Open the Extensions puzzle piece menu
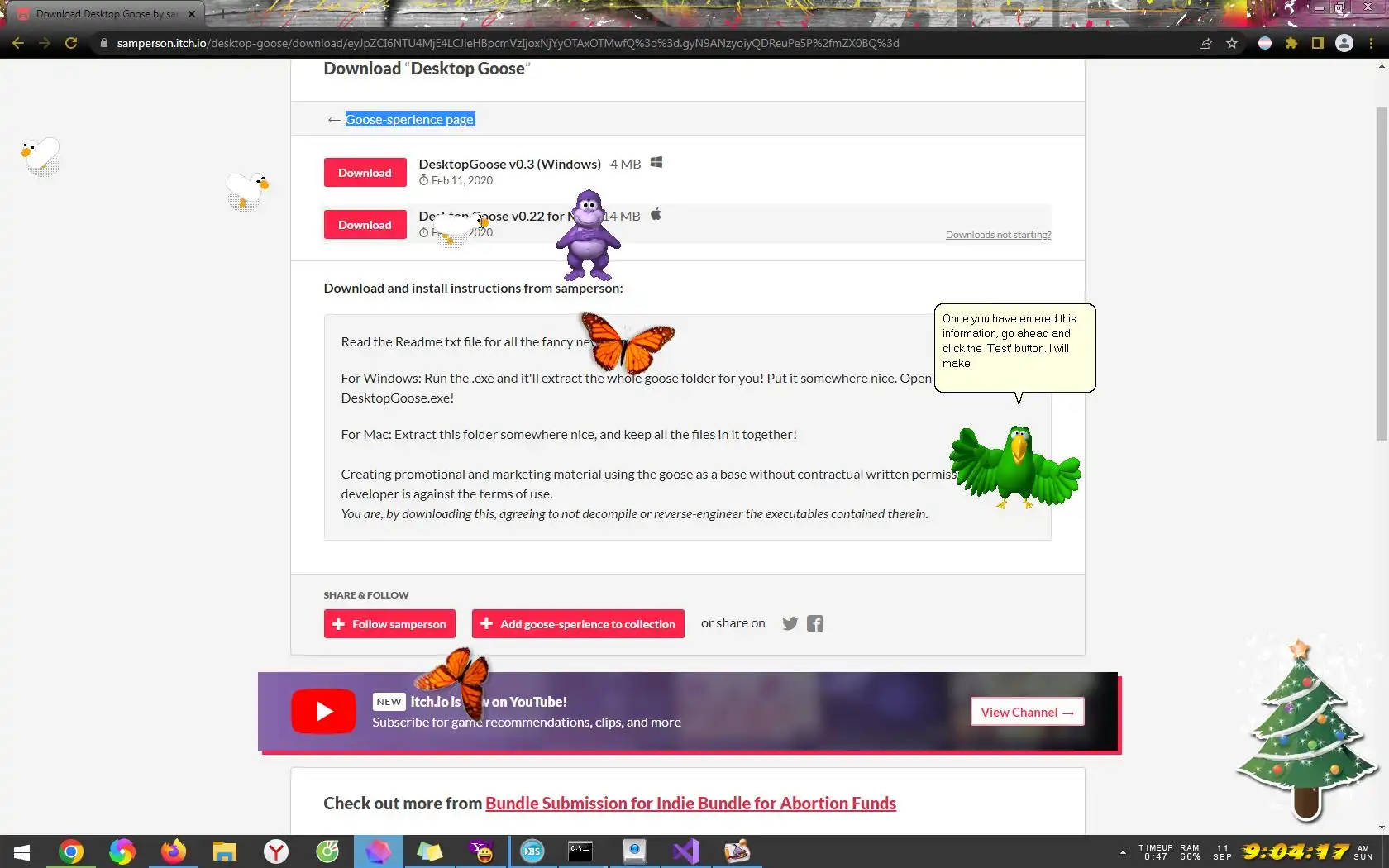Viewport: 1389px width, 868px height. click(1291, 43)
